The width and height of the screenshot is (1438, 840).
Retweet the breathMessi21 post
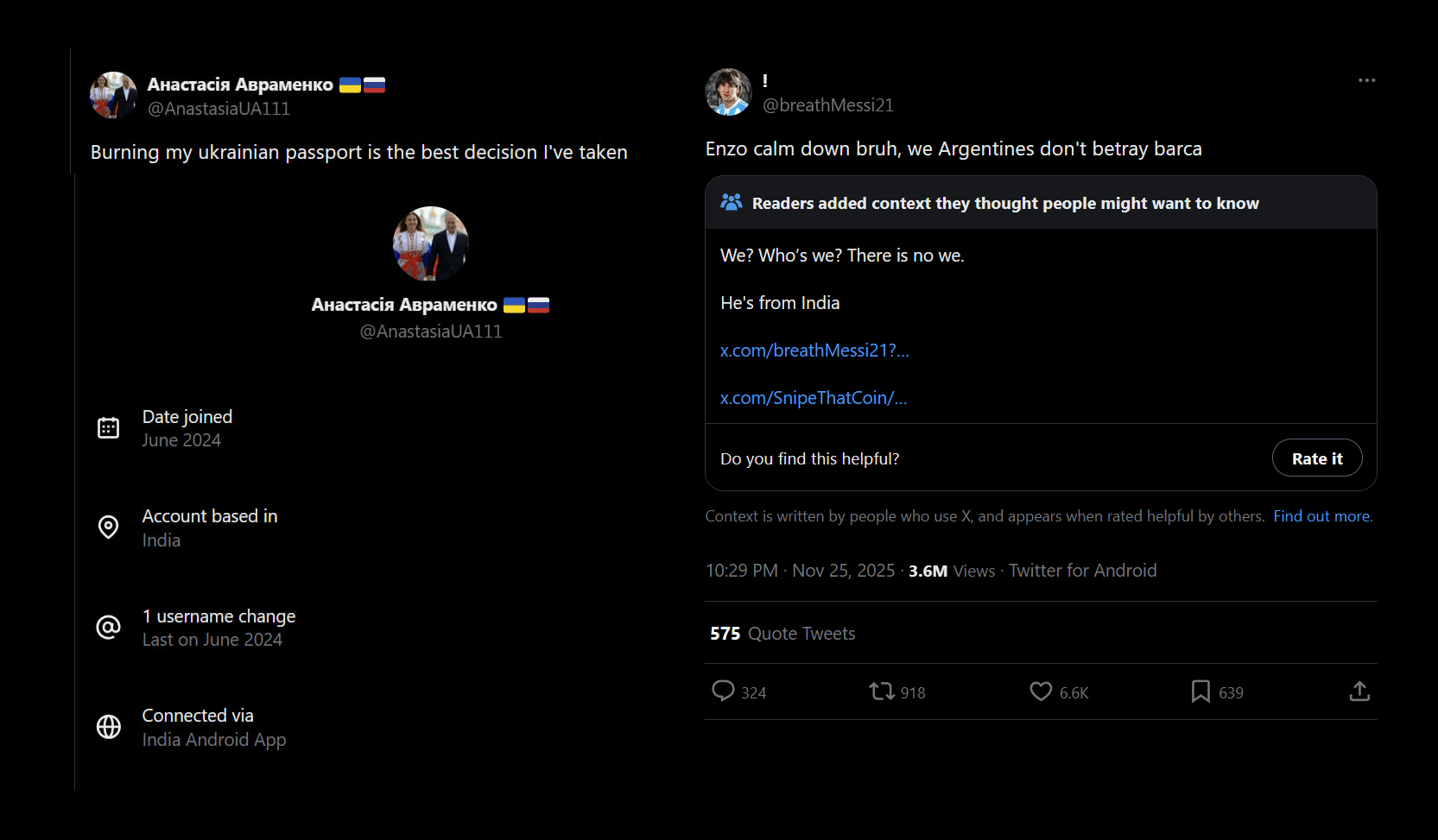[882, 692]
